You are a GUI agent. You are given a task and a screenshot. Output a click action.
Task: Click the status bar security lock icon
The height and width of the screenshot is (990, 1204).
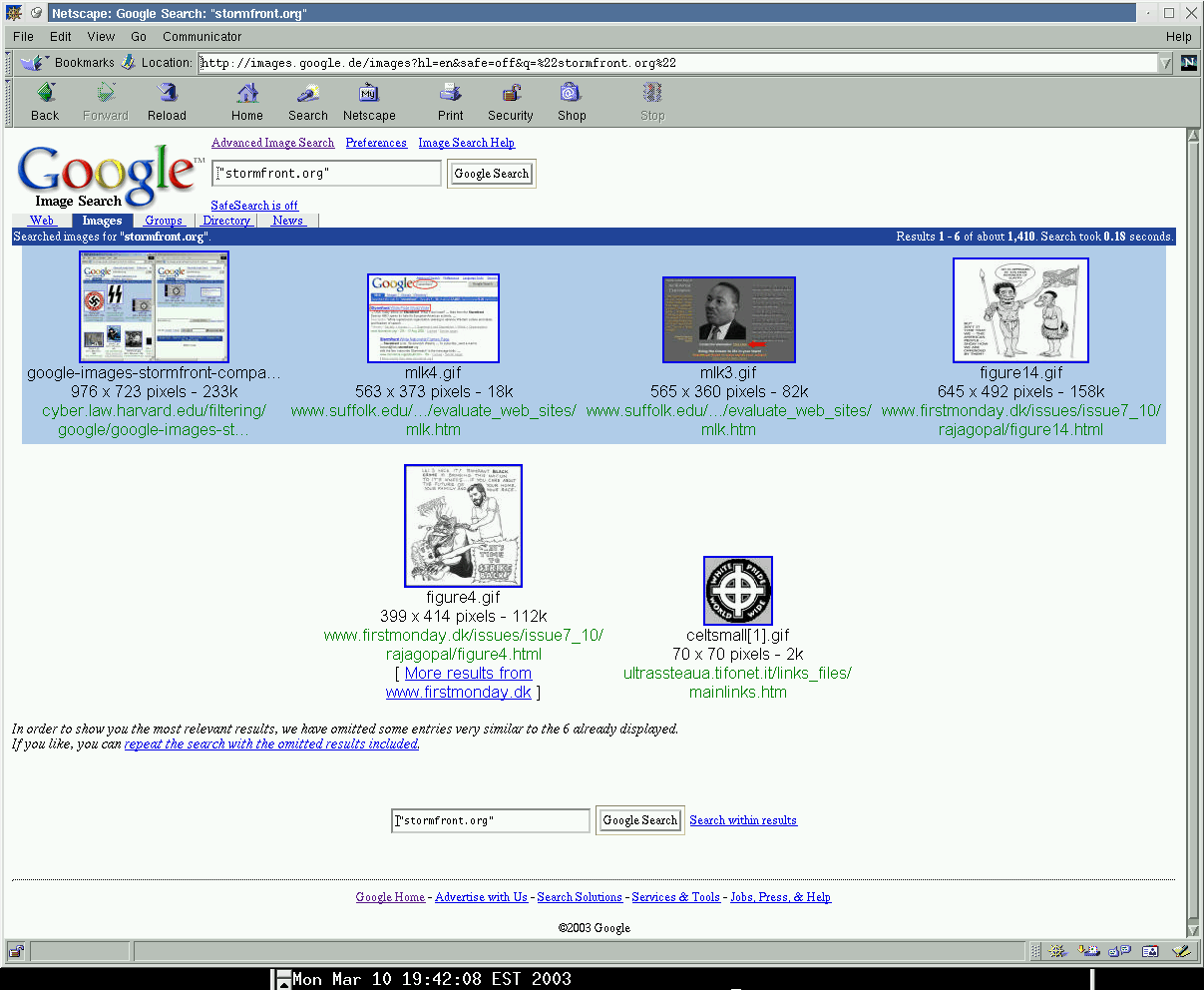16,951
